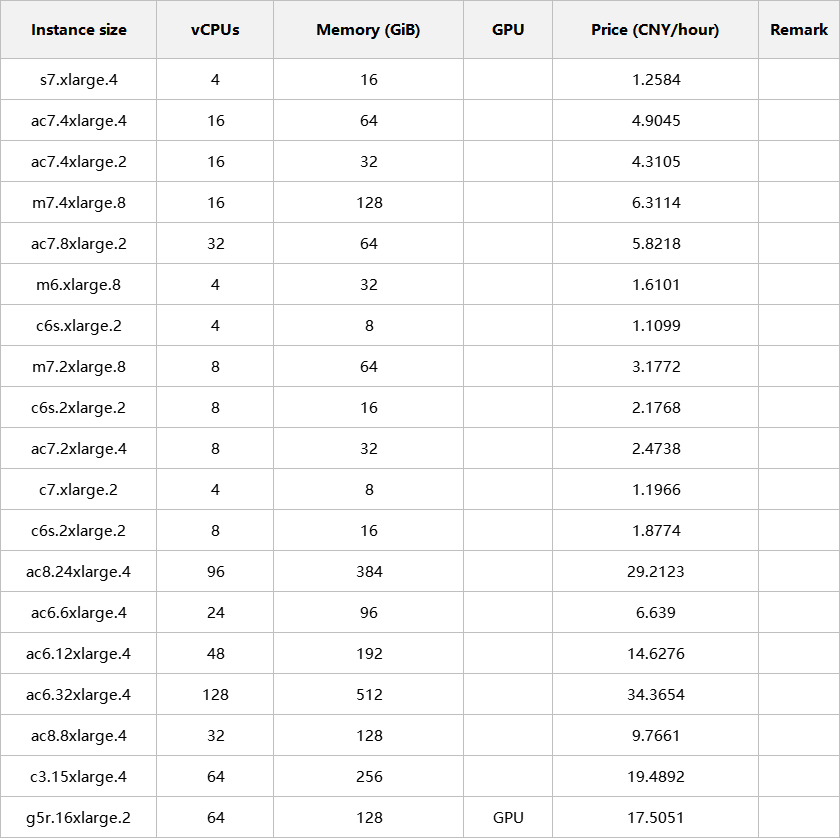Click the Instance size column header

tap(79, 29)
